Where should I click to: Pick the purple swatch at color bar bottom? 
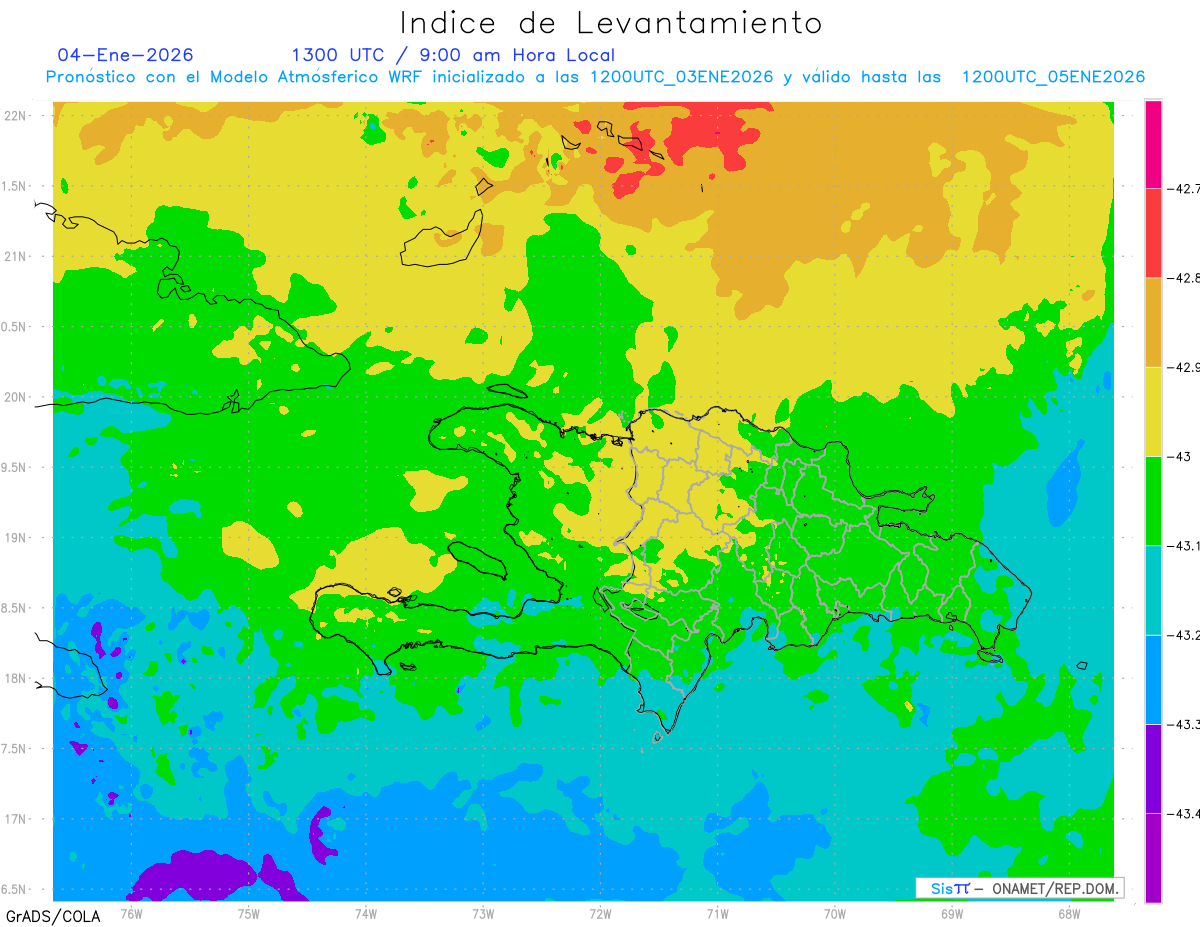(1153, 858)
